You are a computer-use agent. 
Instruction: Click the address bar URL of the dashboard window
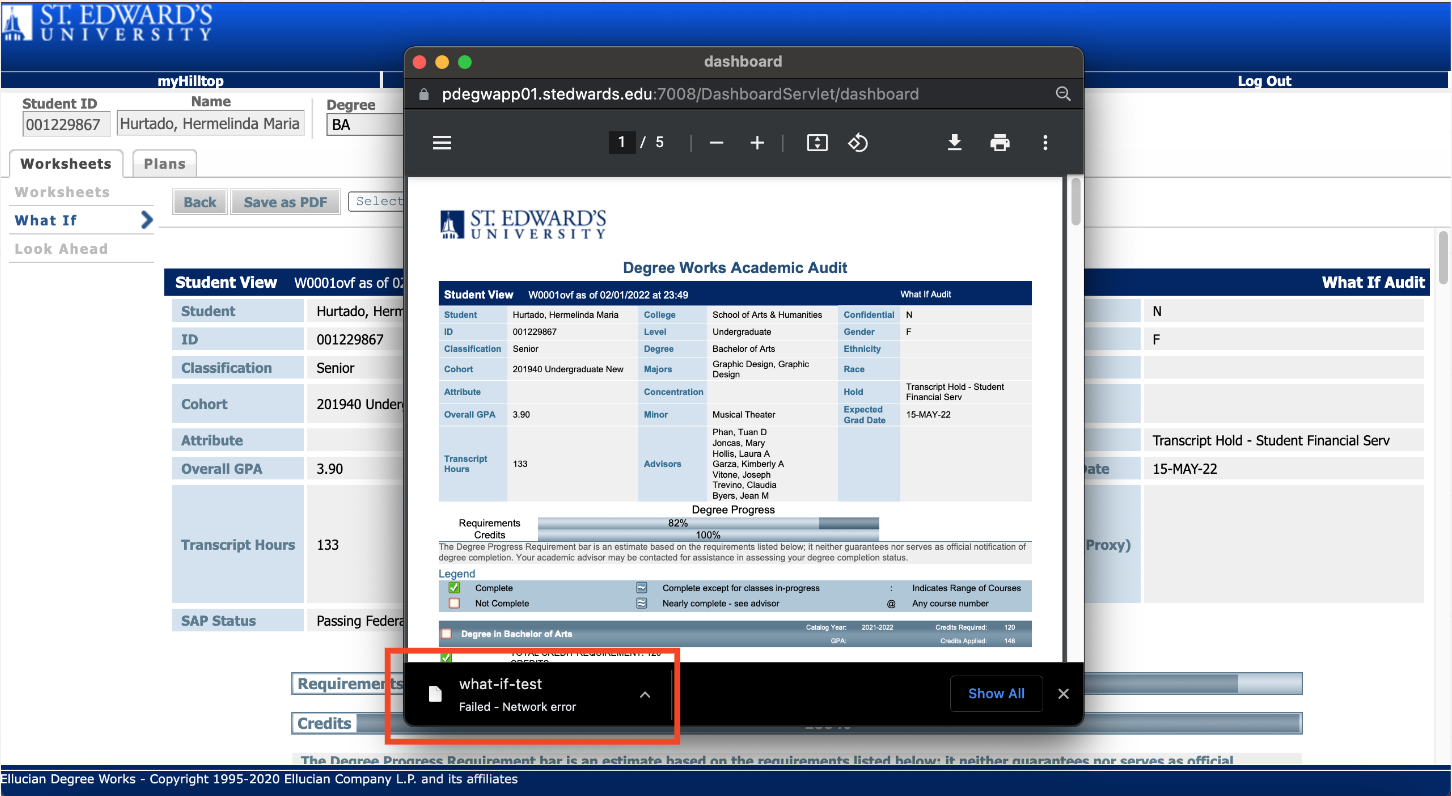pyautogui.click(x=679, y=94)
